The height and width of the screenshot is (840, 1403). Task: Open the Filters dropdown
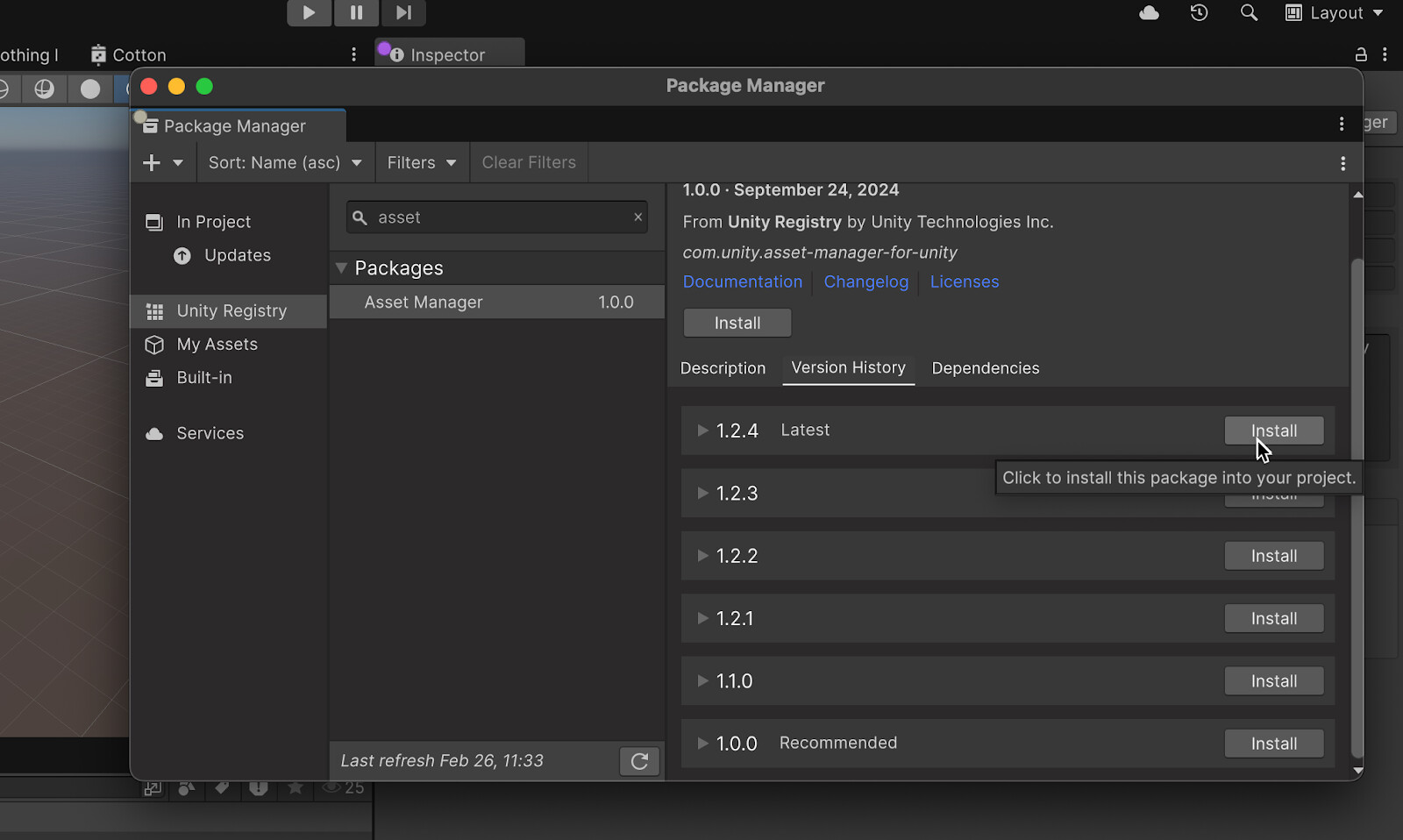pyautogui.click(x=421, y=162)
